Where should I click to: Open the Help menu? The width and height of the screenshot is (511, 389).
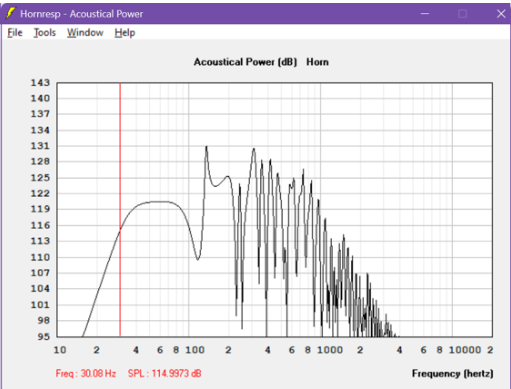point(125,33)
